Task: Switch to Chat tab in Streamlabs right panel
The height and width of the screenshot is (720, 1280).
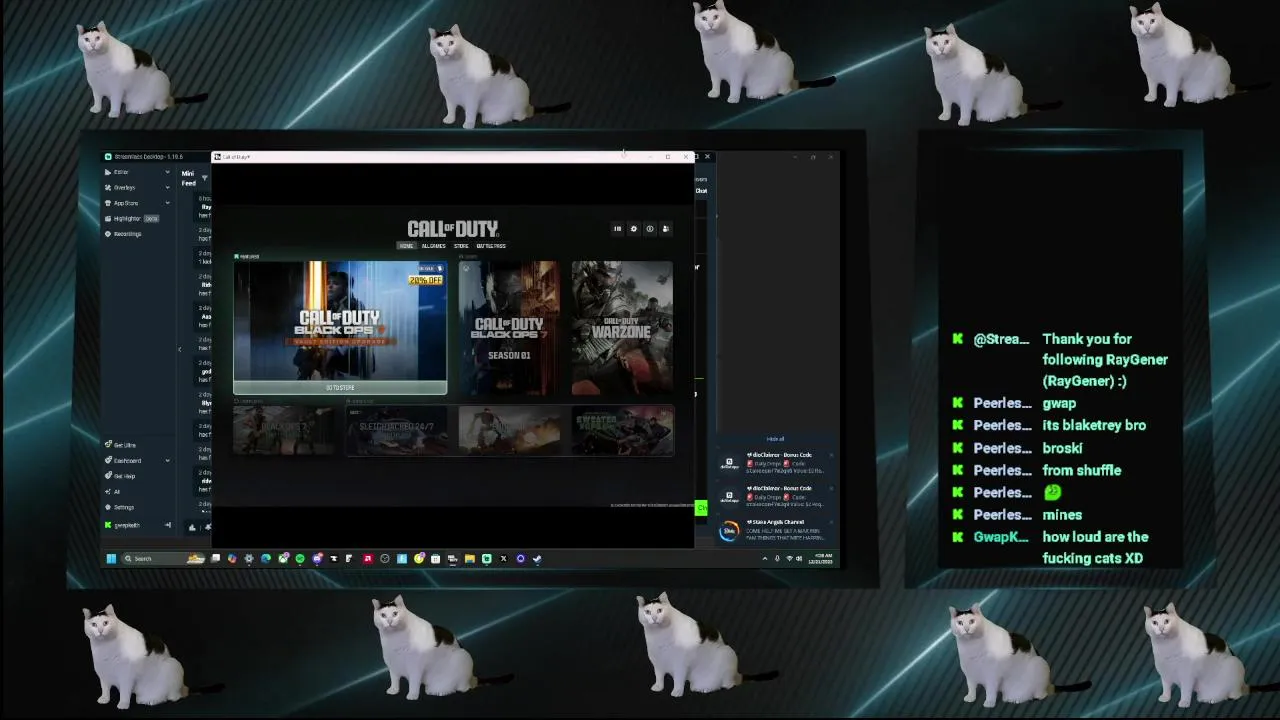Action: (x=701, y=191)
